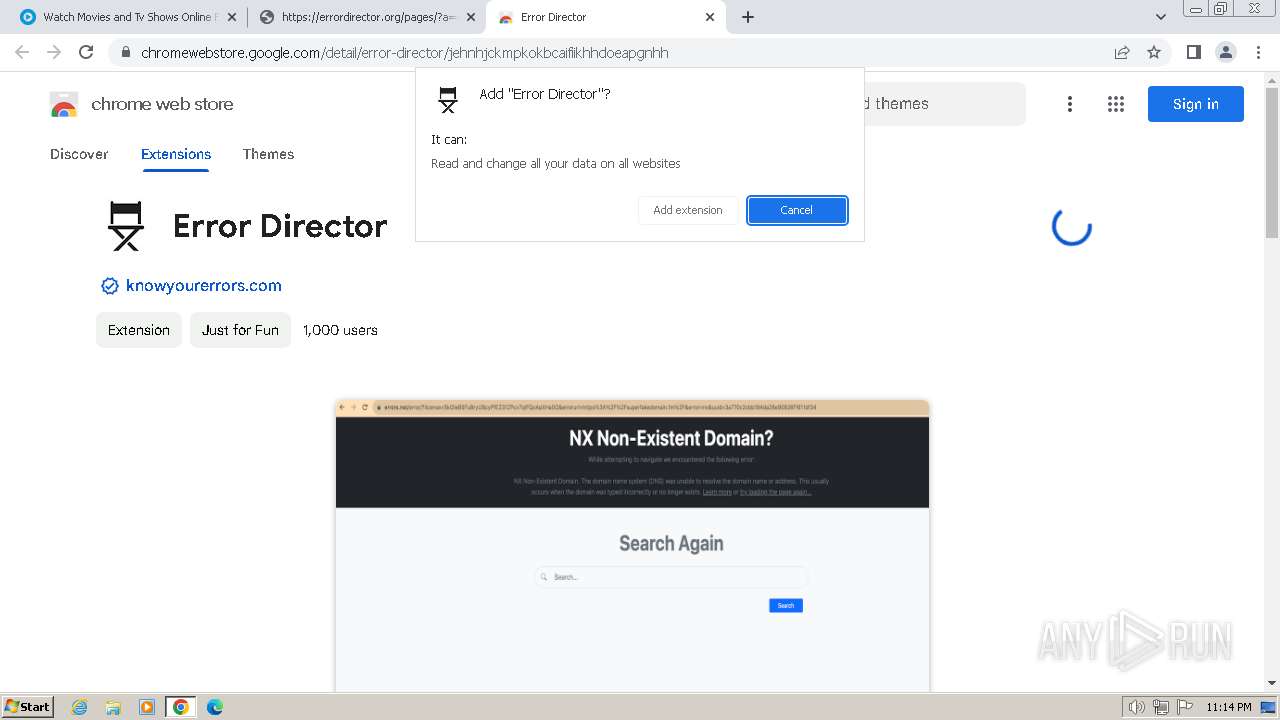Close the Watch Movies and Tv Shows tab

(232, 17)
